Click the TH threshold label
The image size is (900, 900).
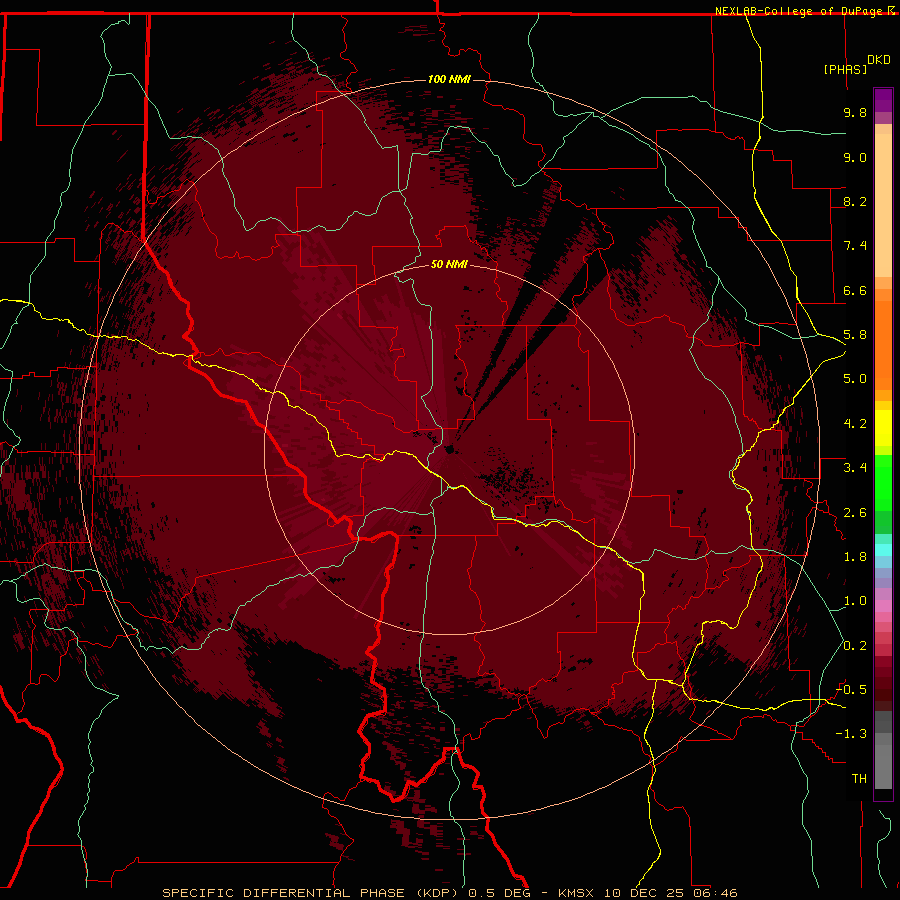tap(859, 779)
